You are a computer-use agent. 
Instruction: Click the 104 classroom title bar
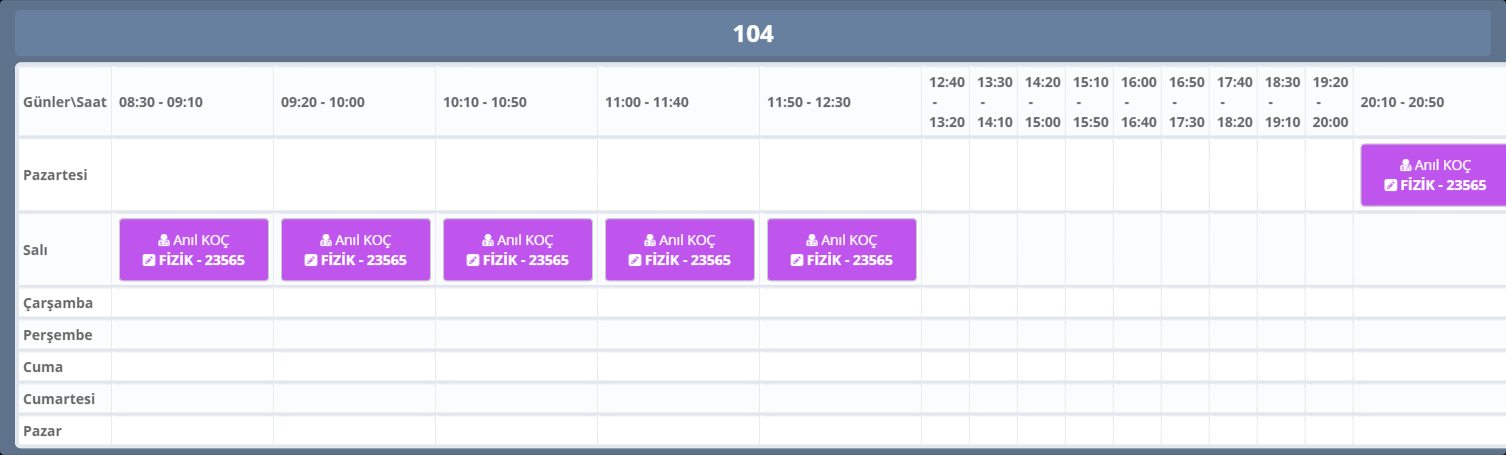coord(753,34)
